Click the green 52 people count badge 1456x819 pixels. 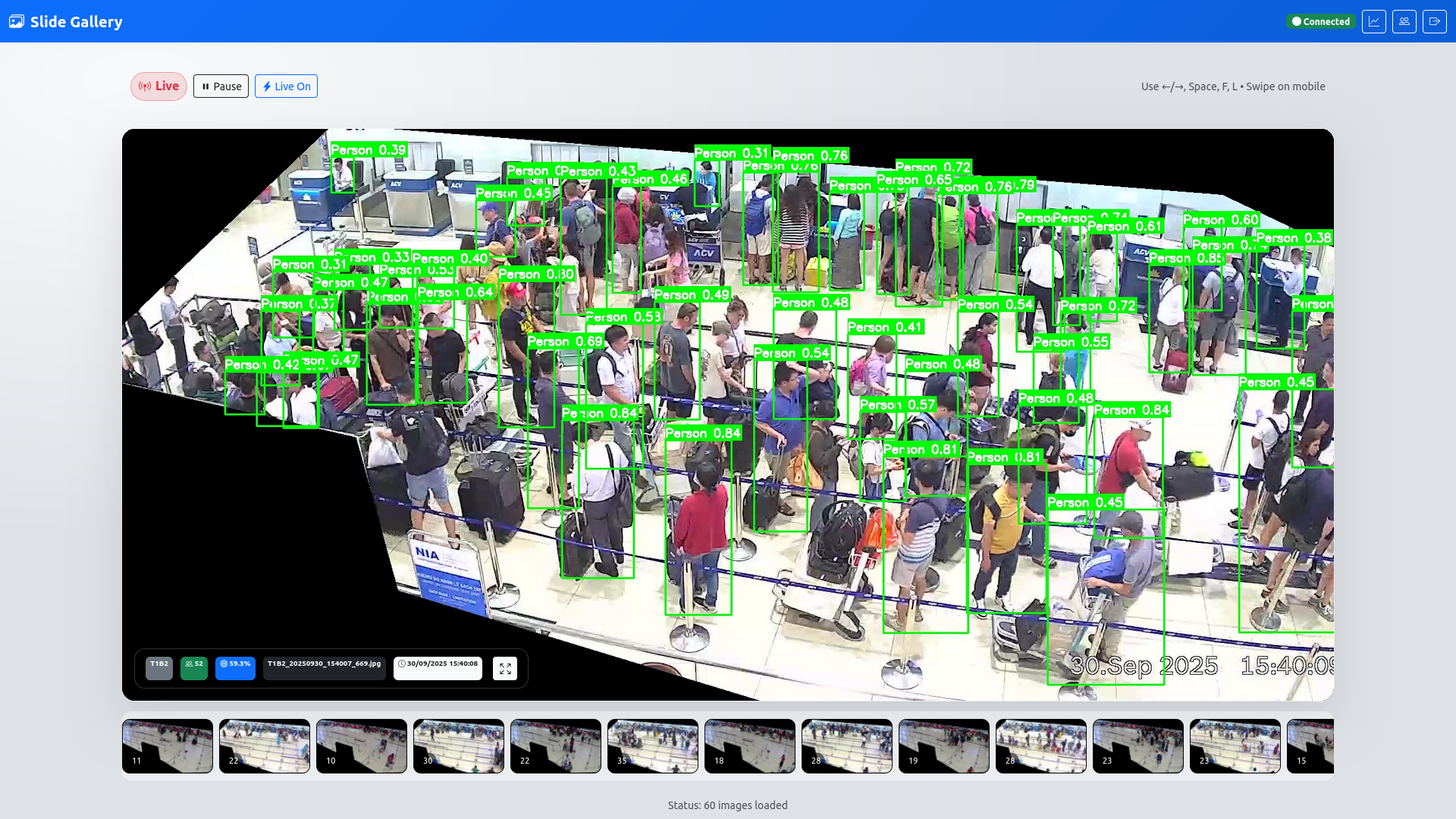[x=194, y=668]
